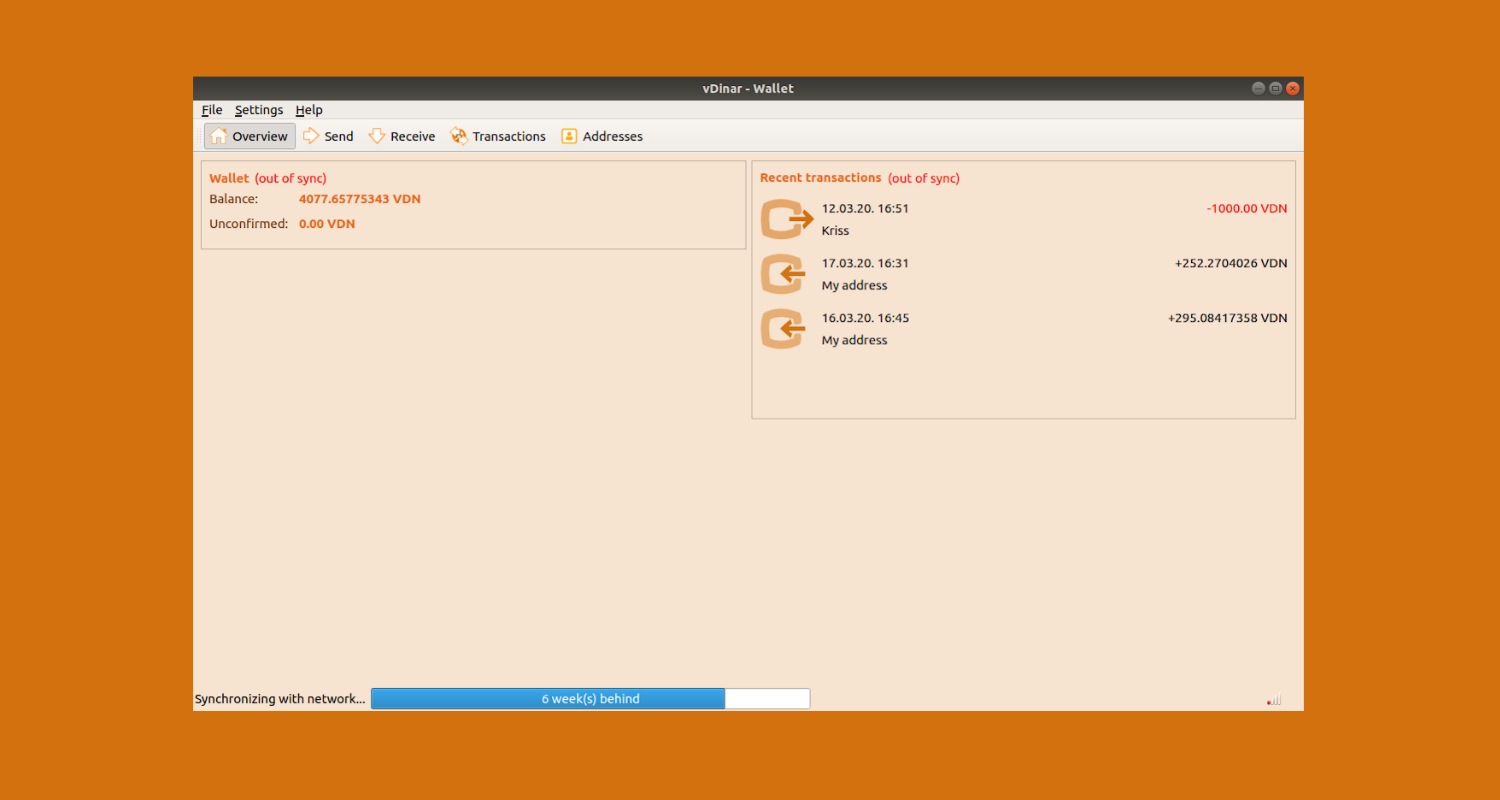
Task: Close the vDinar Wallet window
Action: (x=1292, y=89)
